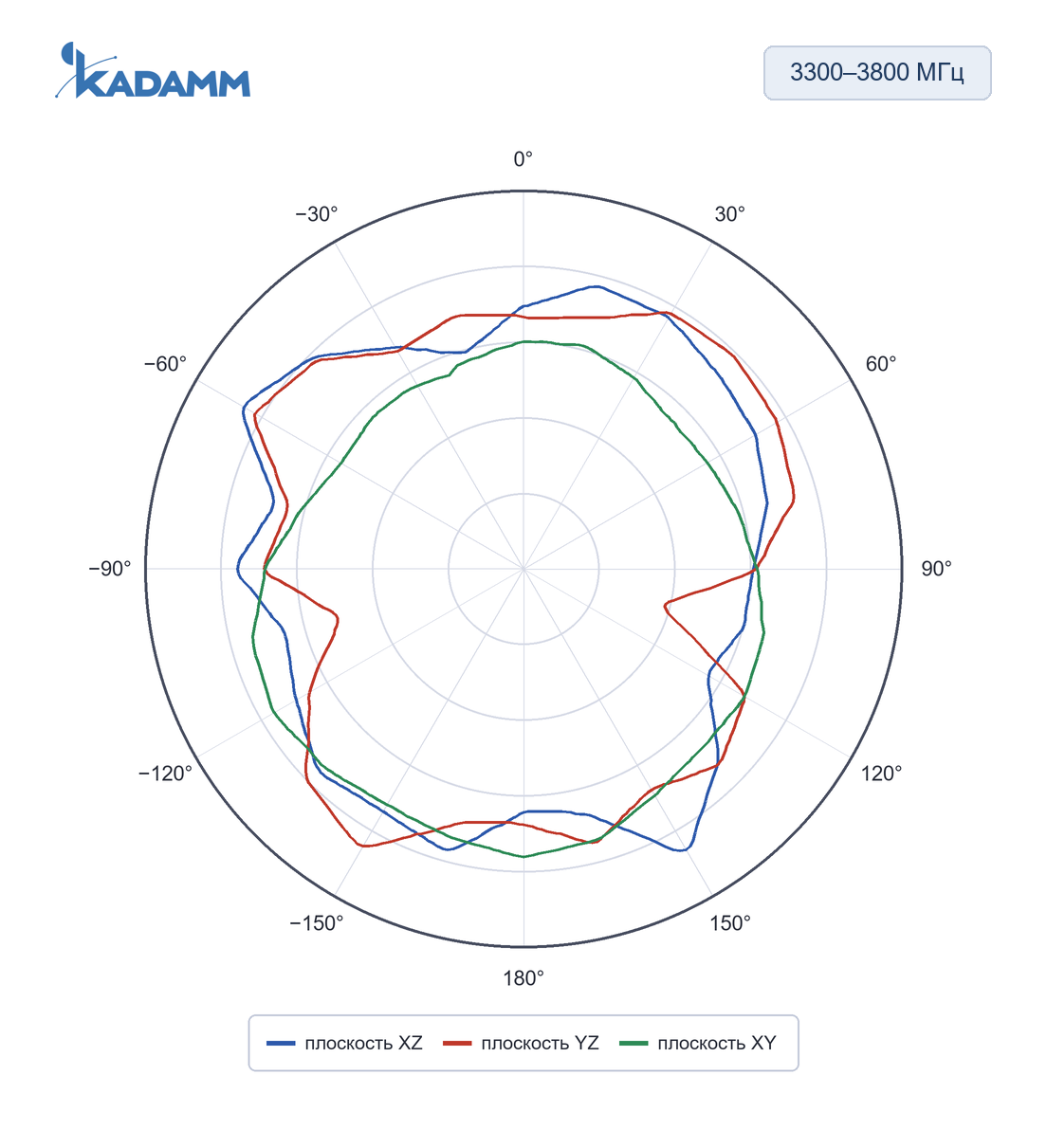Click the 90° angle label
The height and width of the screenshot is (1148, 1047).
(936, 569)
